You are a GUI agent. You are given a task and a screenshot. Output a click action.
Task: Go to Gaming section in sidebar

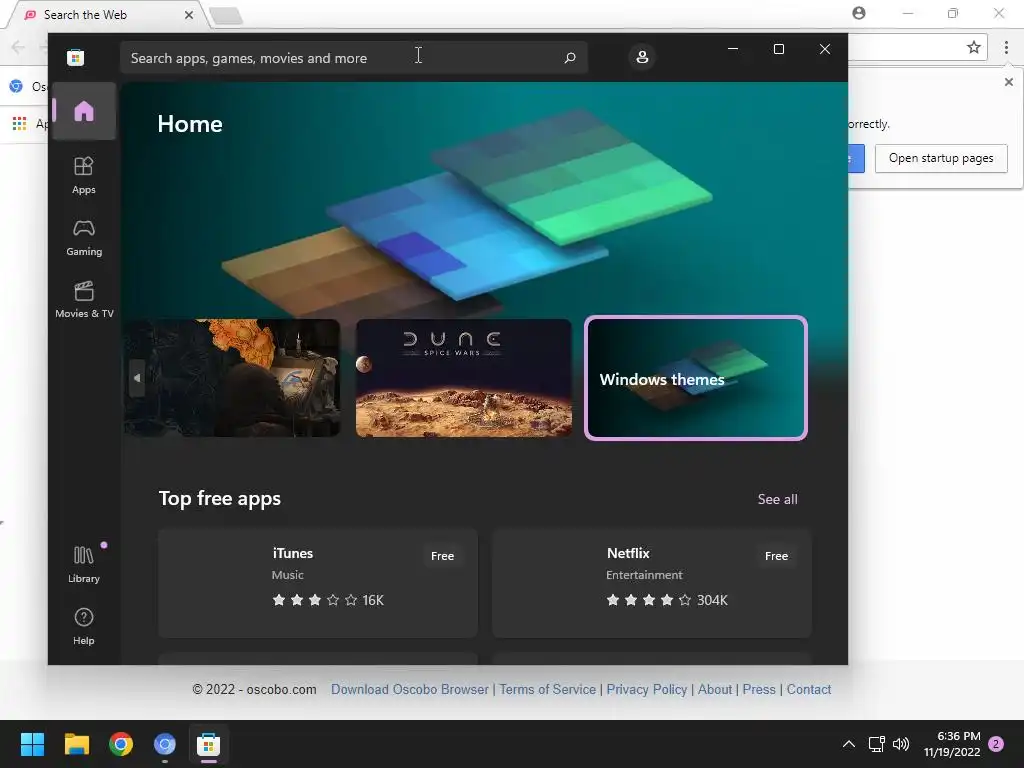tap(84, 237)
